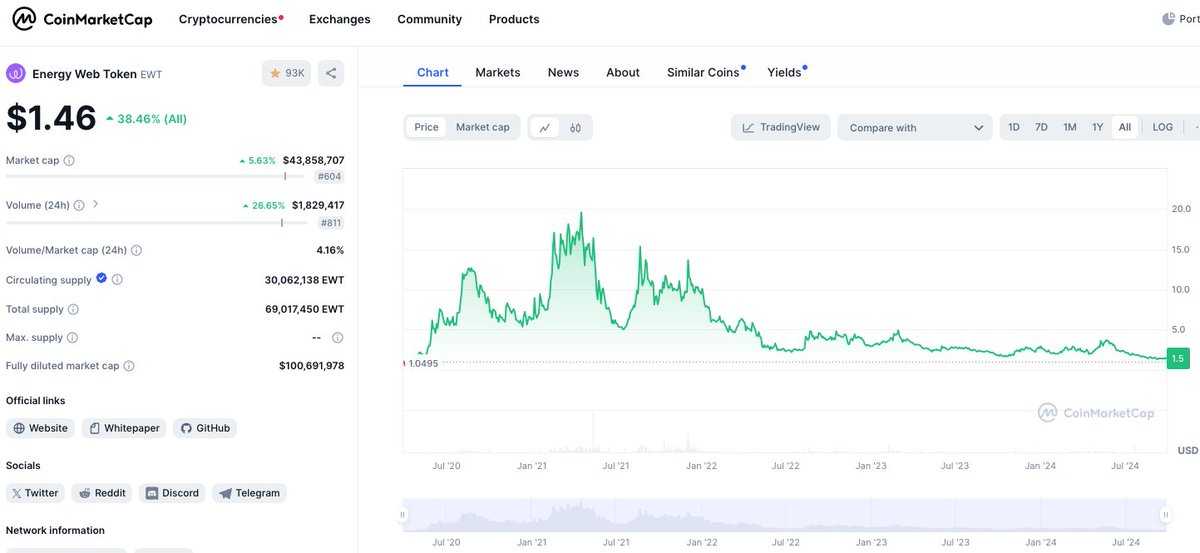This screenshot has width=1200, height=553.
Task: Click the Energy Web Token coin icon
Action: pos(15,73)
